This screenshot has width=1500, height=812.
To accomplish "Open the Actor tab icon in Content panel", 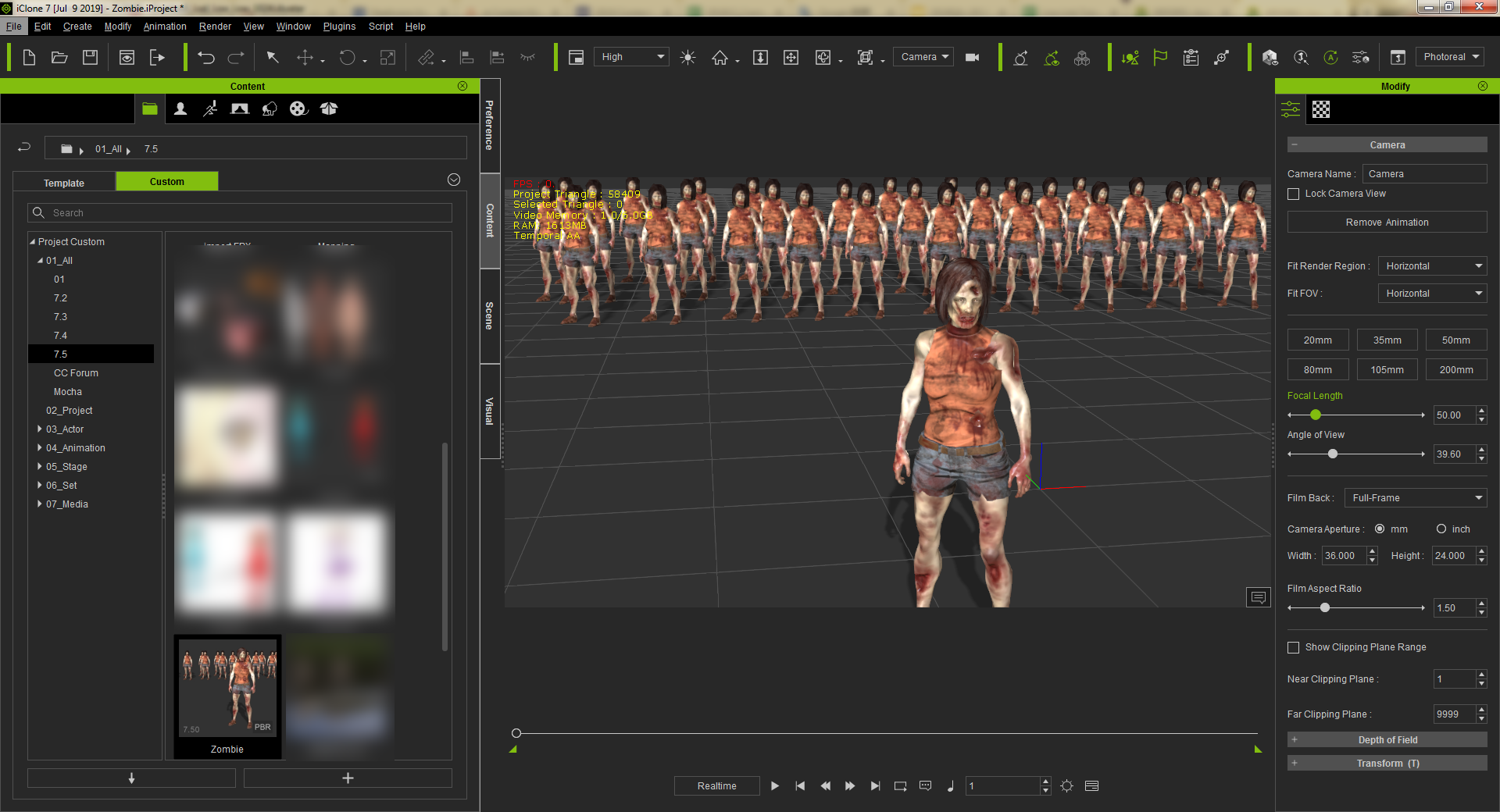I will coord(180,109).
